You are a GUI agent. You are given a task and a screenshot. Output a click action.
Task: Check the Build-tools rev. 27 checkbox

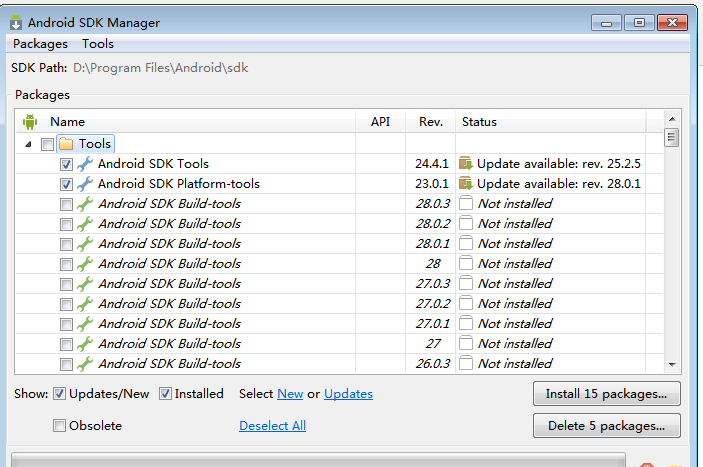[66, 344]
